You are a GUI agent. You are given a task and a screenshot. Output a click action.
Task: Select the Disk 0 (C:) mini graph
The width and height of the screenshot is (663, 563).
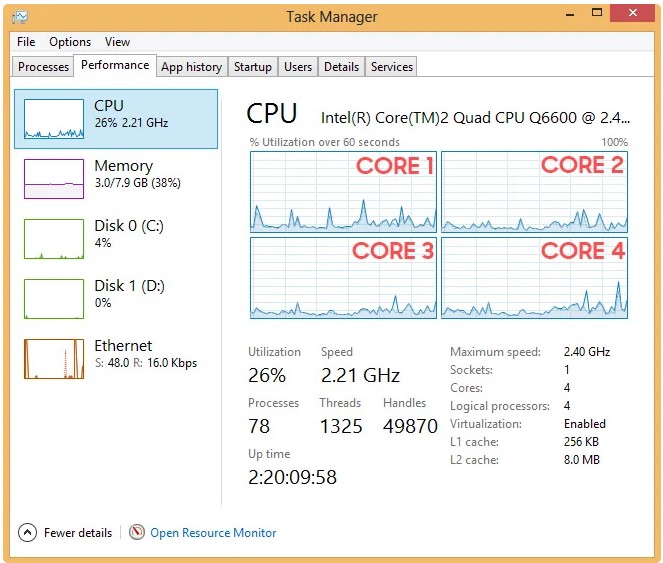pyautogui.click(x=54, y=239)
